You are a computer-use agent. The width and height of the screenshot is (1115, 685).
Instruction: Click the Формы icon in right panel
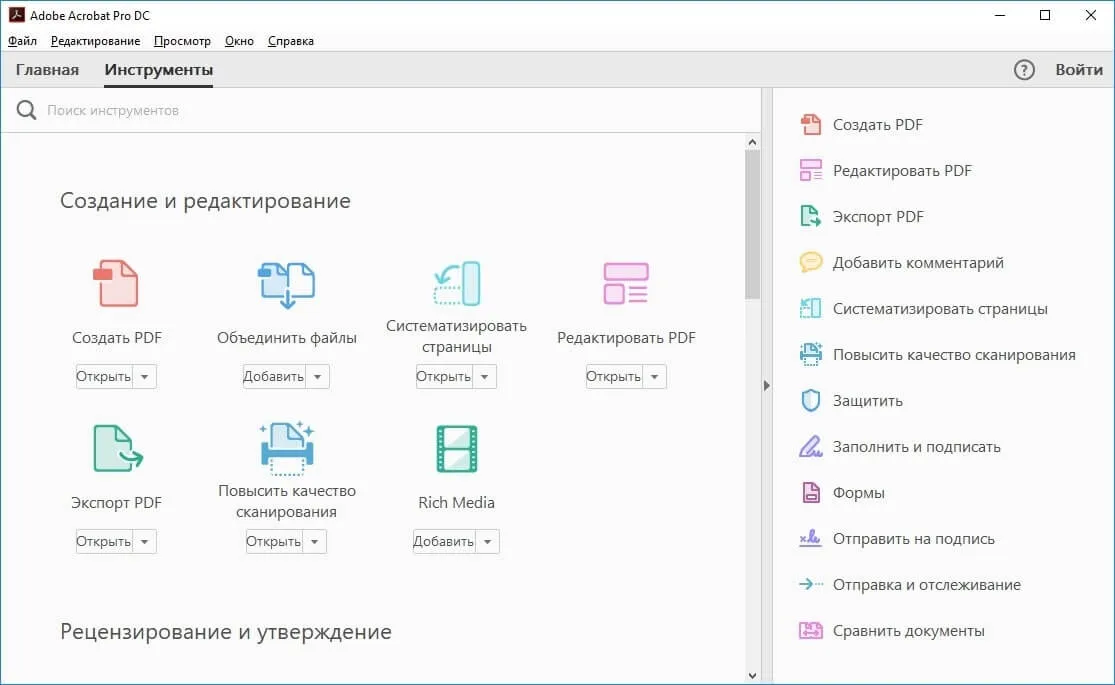pyautogui.click(x=810, y=492)
